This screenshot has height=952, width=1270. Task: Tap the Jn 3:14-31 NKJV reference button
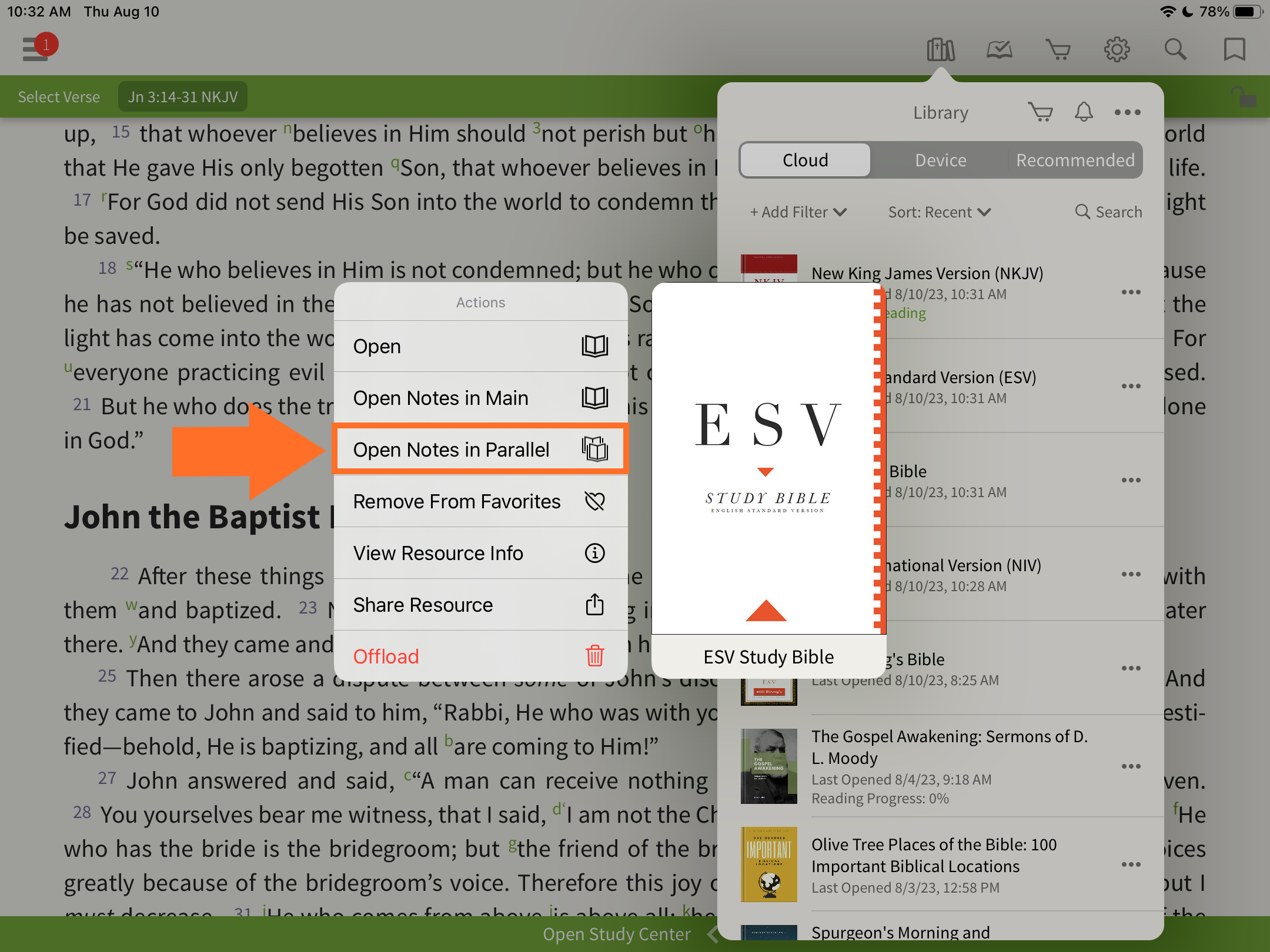click(183, 97)
